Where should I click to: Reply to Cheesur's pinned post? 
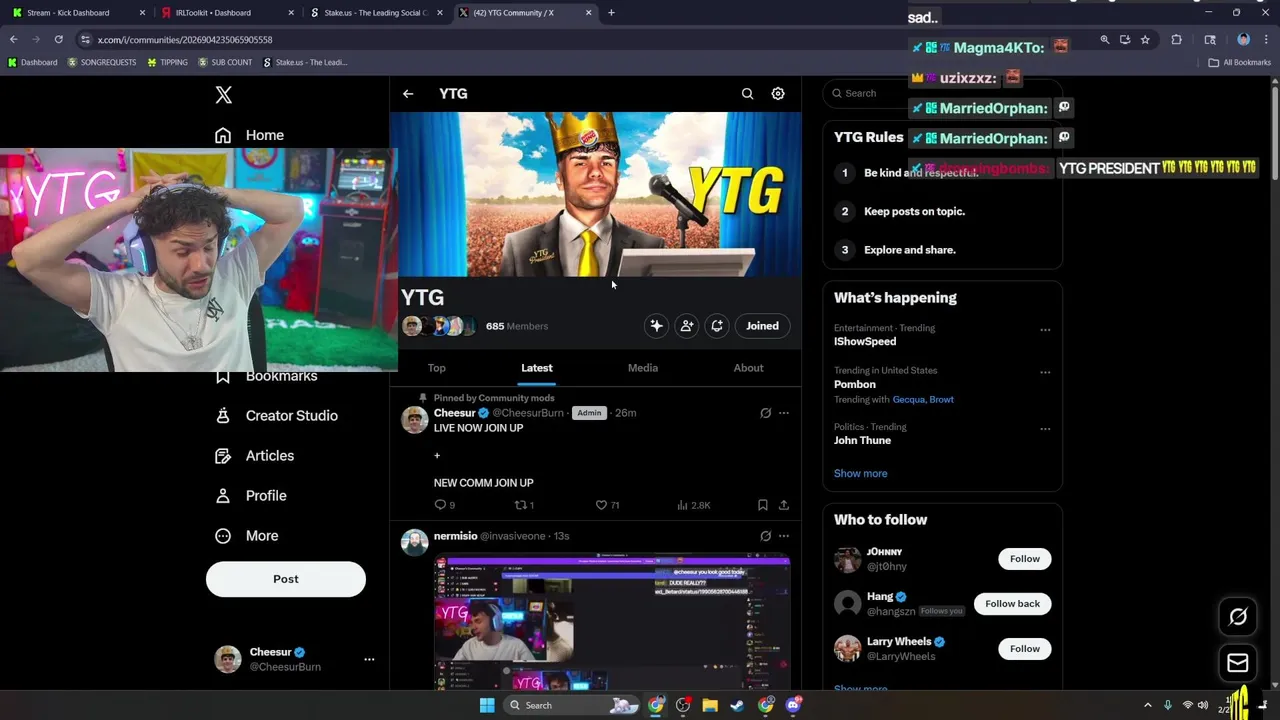pos(444,505)
